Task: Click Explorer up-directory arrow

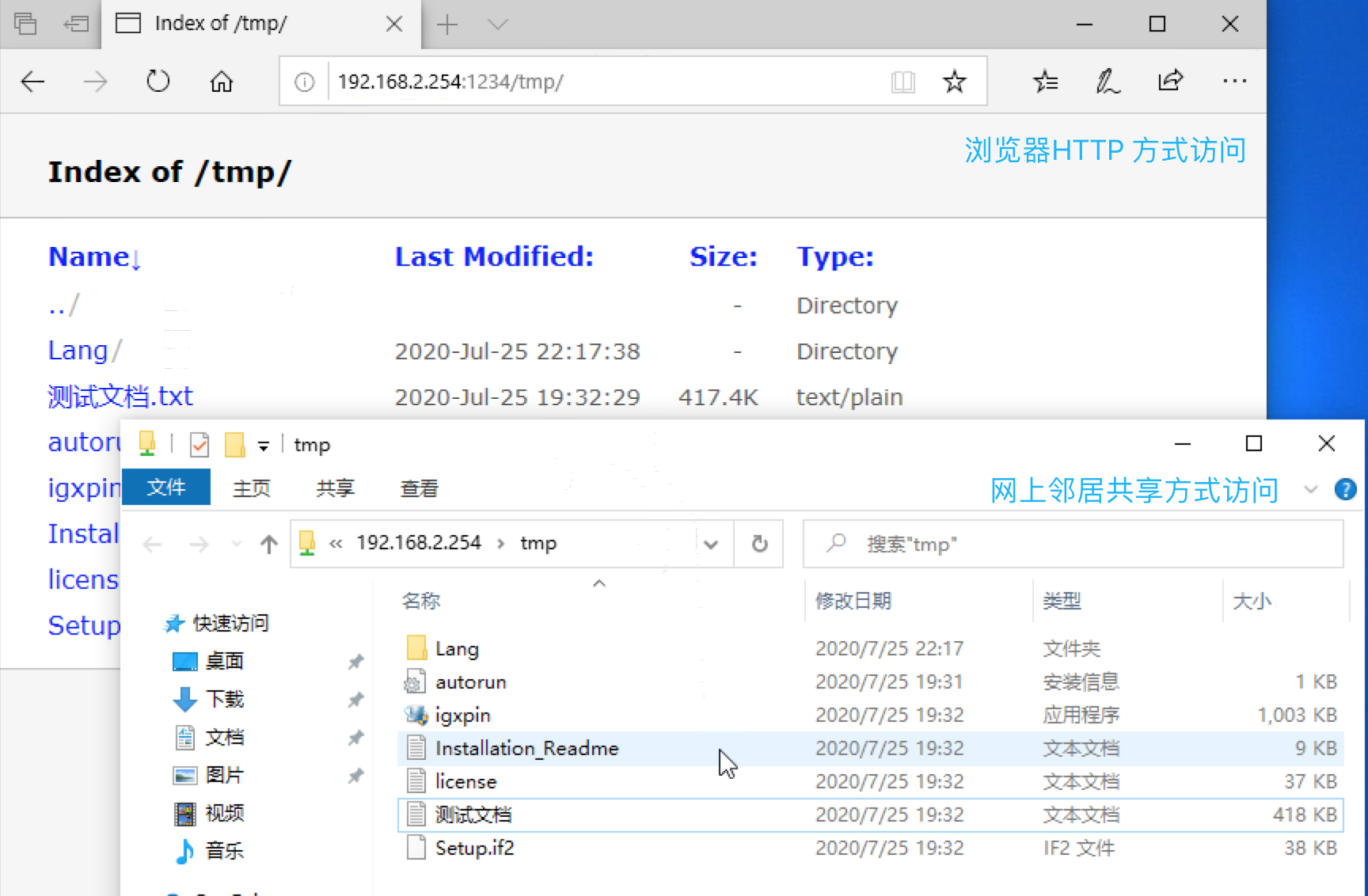Action: pos(269,545)
